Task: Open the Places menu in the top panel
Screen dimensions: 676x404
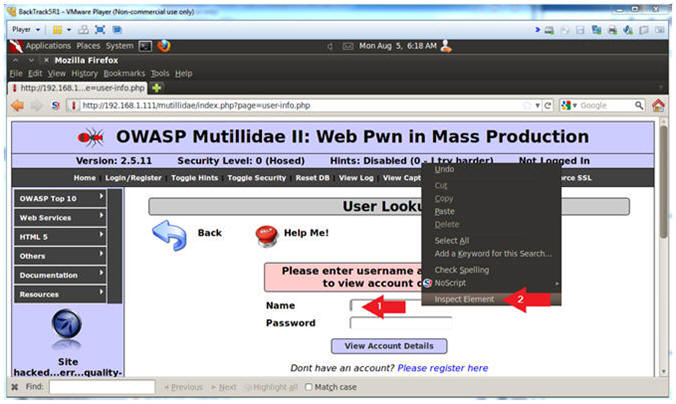Action: click(x=88, y=46)
